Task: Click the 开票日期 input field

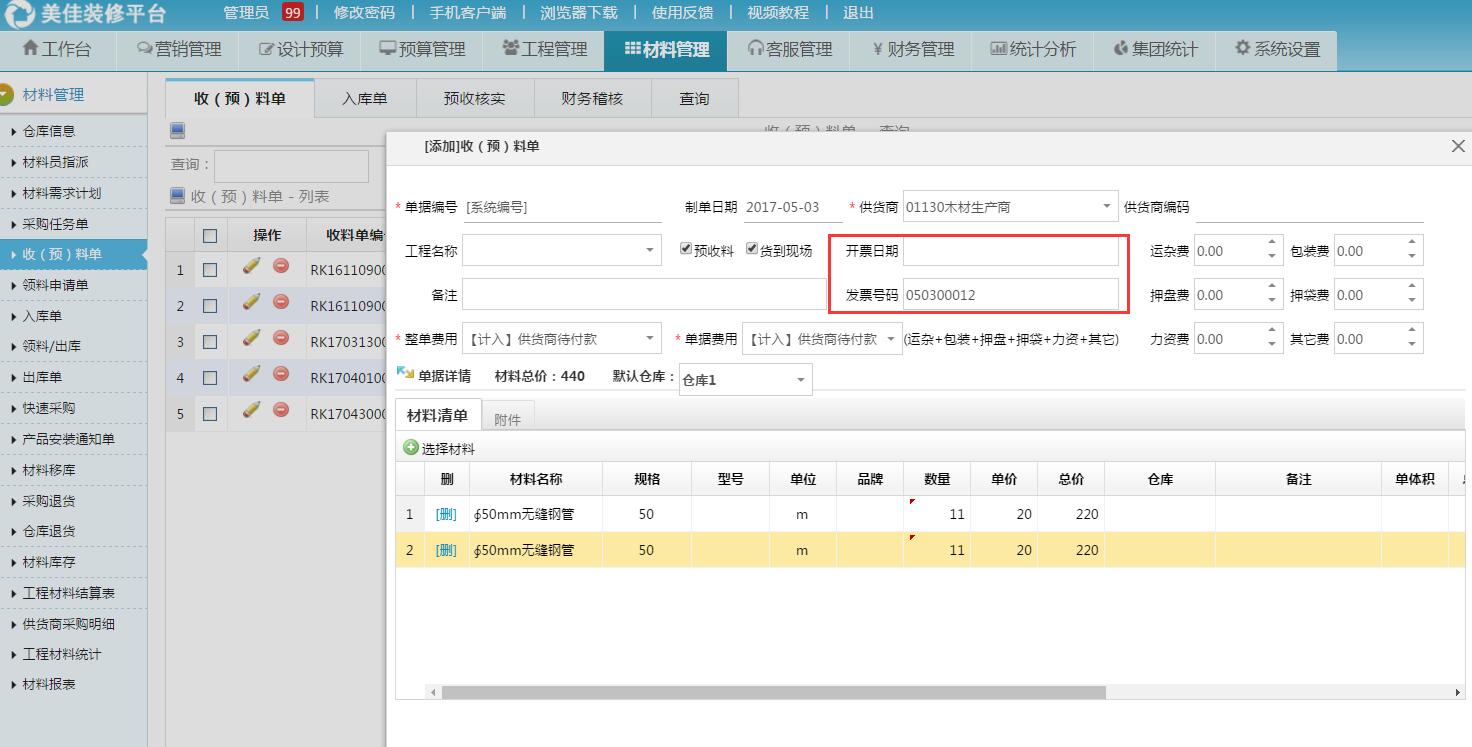Action: point(1010,250)
